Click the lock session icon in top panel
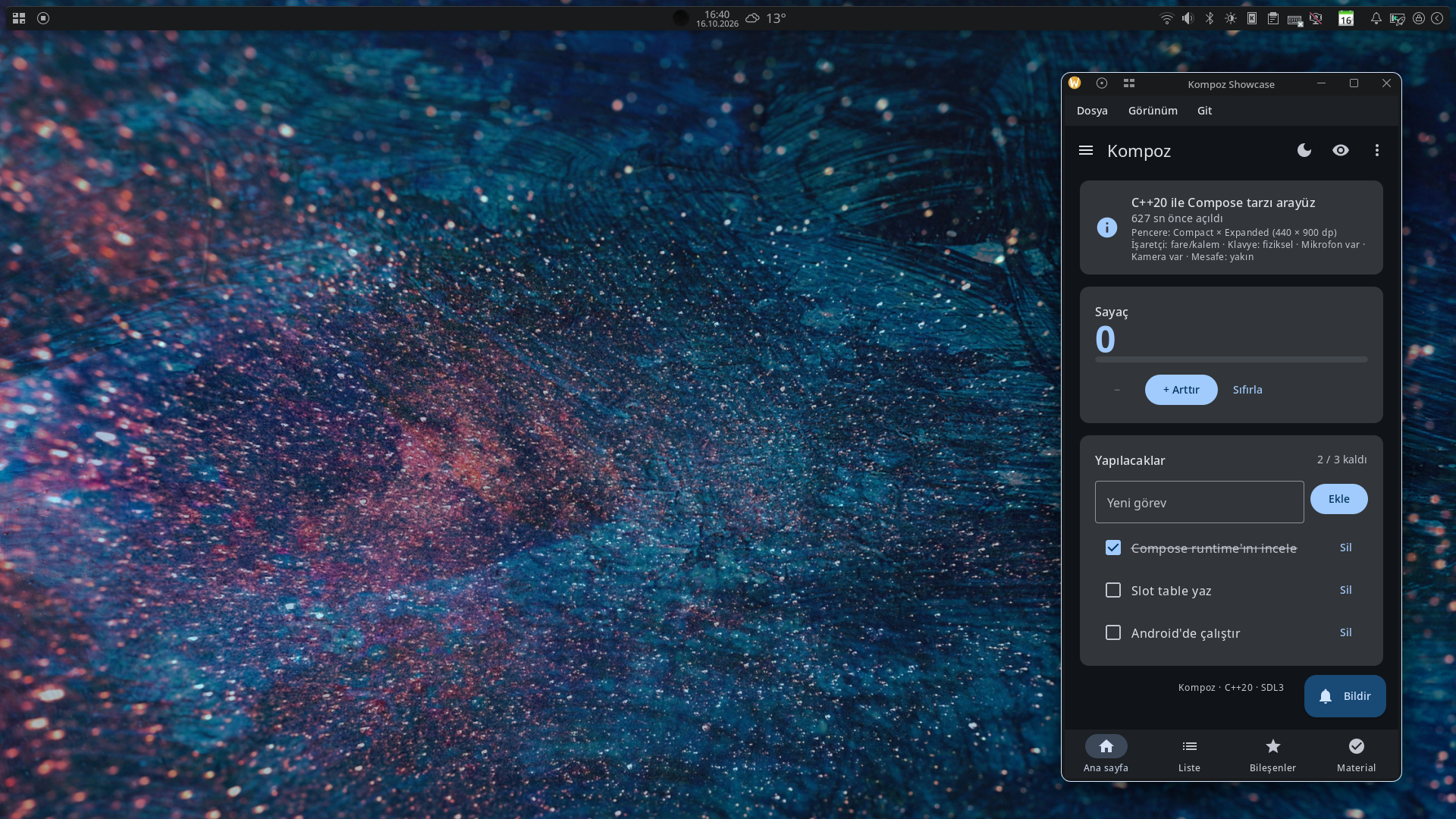This screenshot has width=1456, height=819. [x=1419, y=18]
